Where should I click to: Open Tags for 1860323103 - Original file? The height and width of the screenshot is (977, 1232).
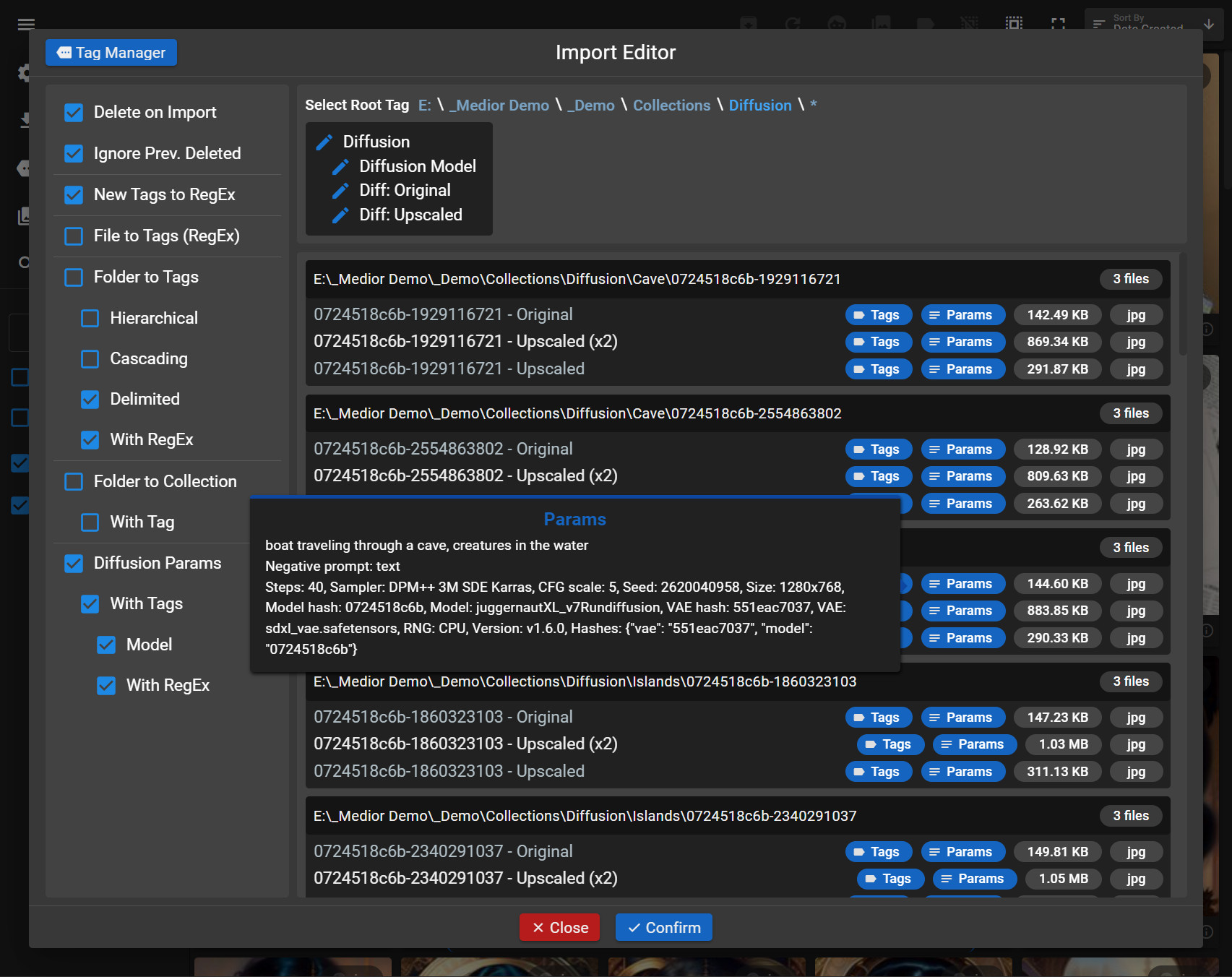coord(879,718)
